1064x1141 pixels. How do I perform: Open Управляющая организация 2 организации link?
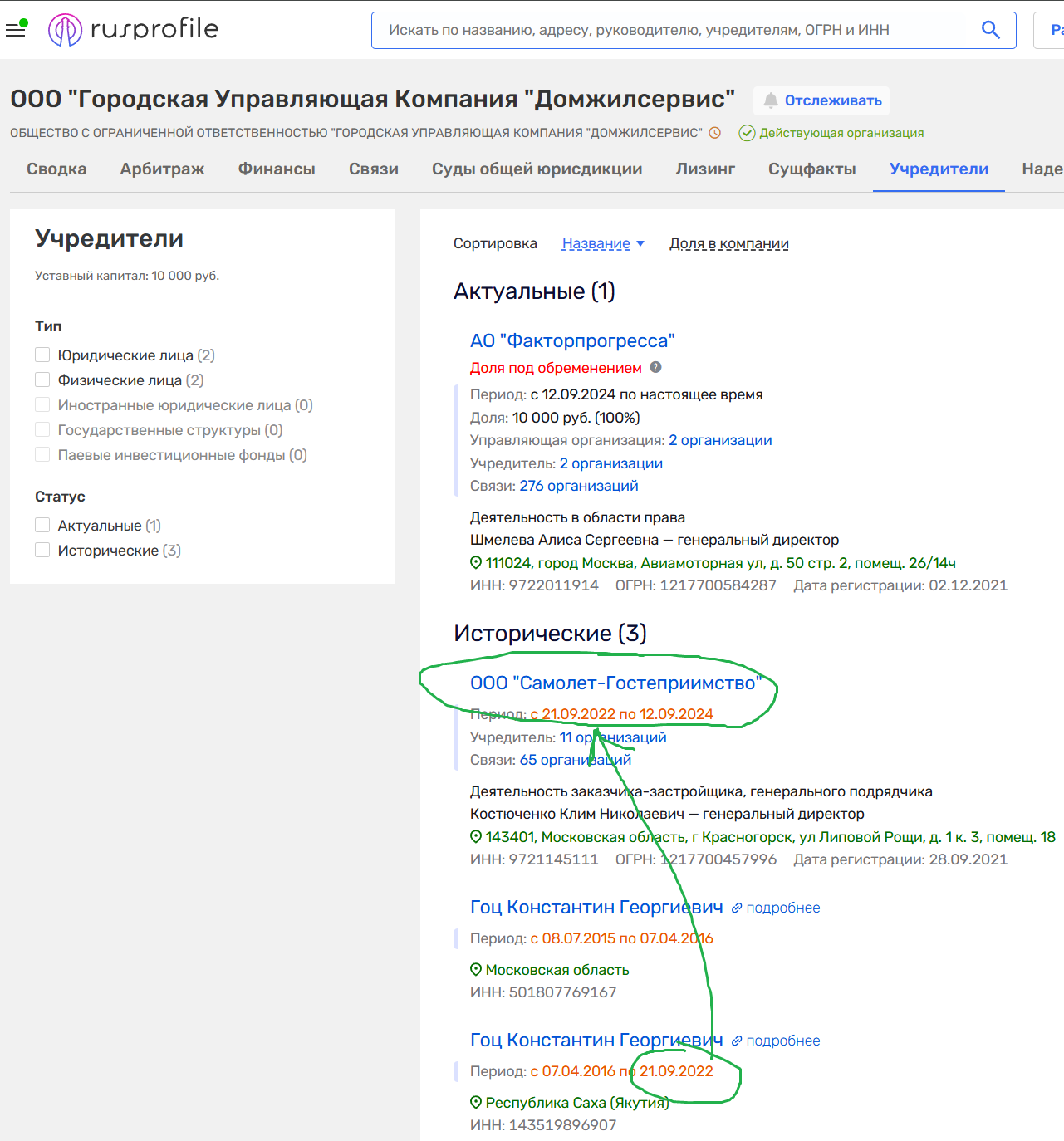click(x=720, y=440)
